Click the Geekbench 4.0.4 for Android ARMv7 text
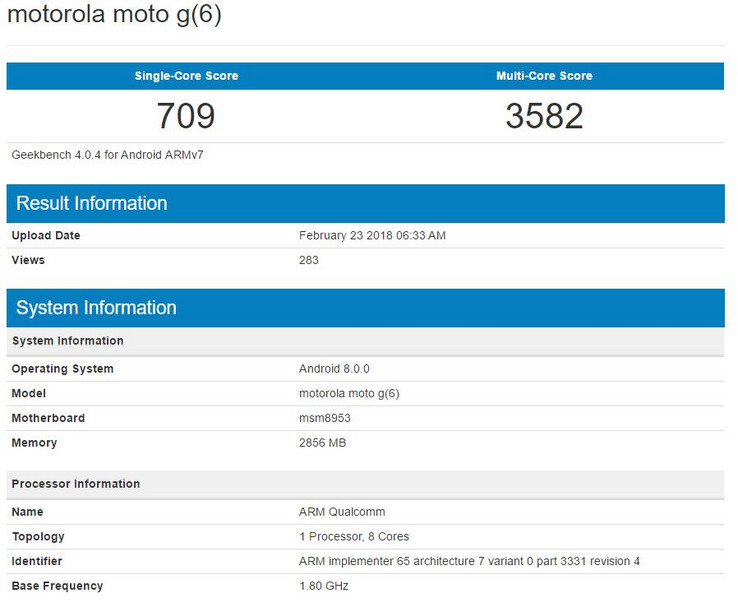 tap(107, 155)
